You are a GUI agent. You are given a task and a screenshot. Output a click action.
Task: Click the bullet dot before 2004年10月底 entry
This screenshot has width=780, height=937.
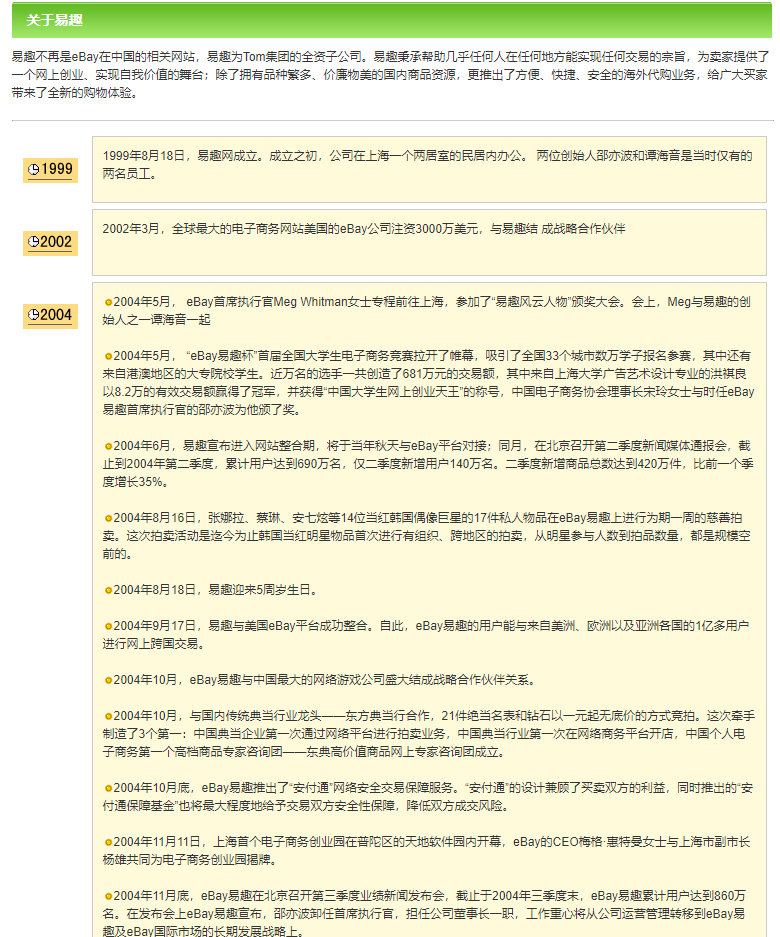(108, 789)
